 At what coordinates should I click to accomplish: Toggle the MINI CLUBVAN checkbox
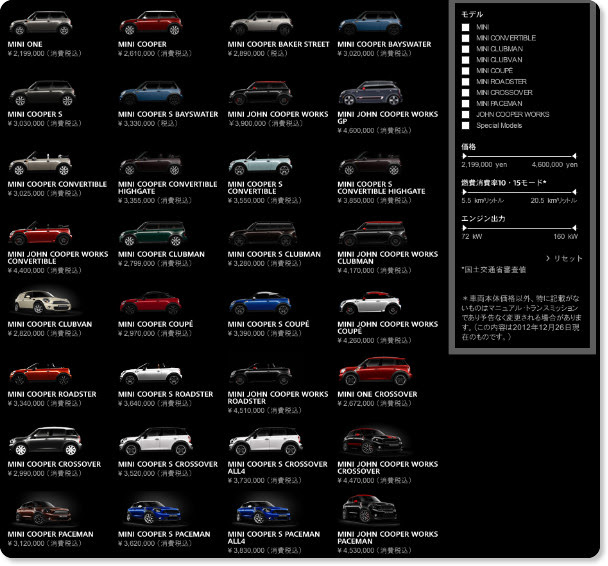point(465,60)
